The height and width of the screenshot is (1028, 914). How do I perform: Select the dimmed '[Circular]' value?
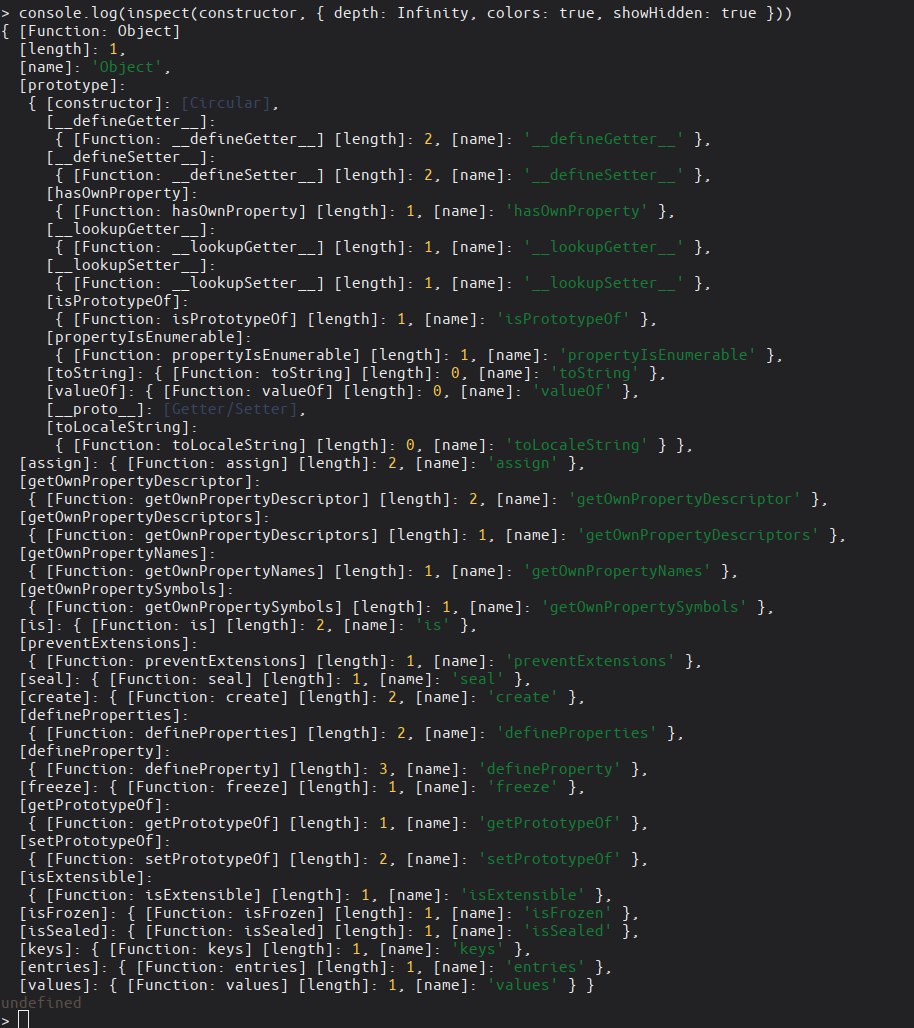(226, 103)
